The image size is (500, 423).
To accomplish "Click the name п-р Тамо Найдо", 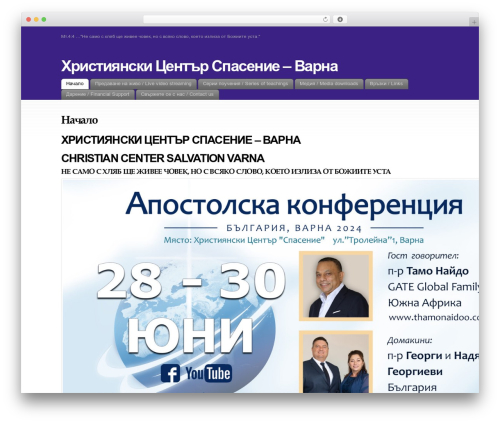I will (x=428, y=271).
